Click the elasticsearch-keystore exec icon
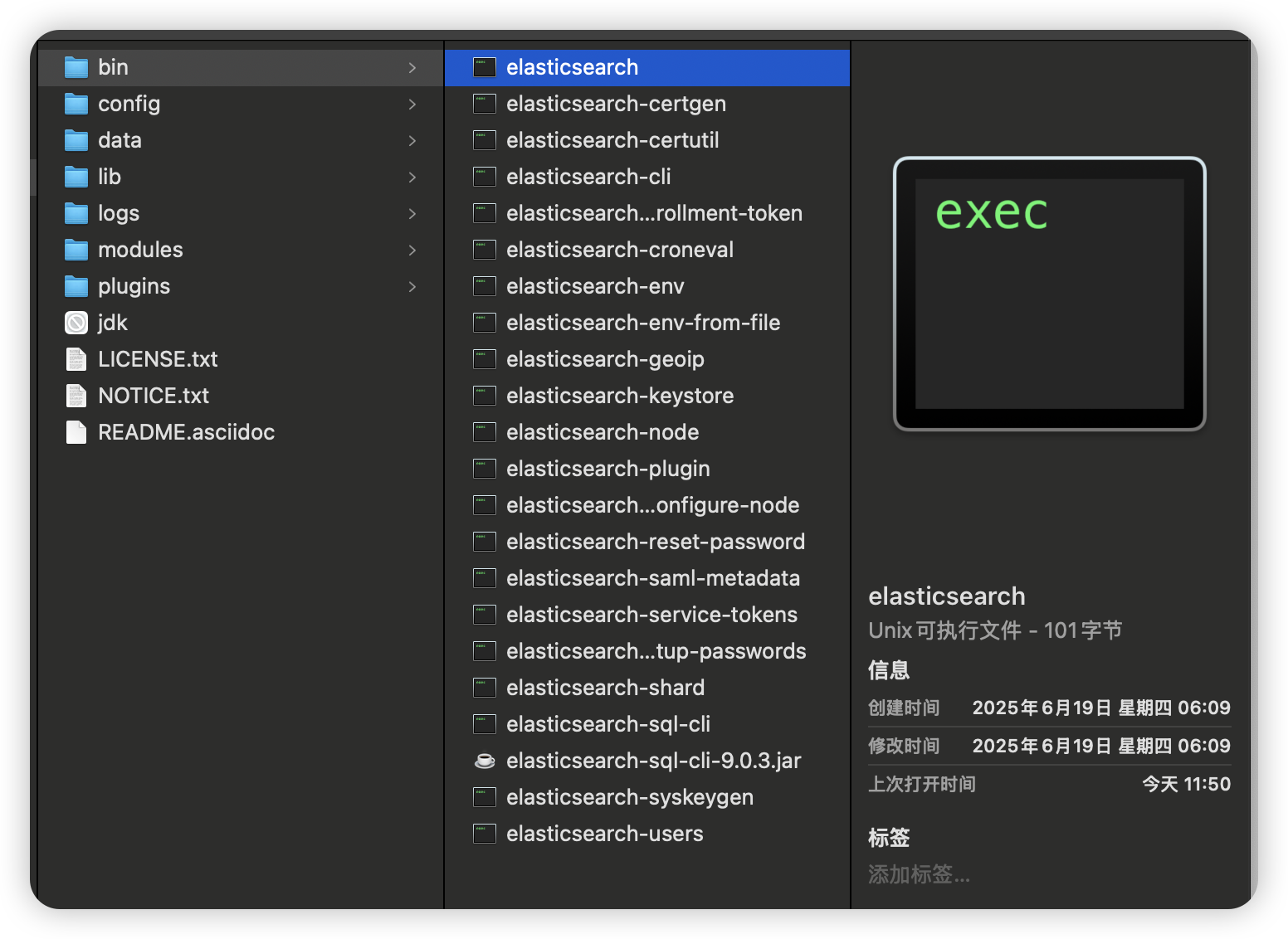The image size is (1288, 939). pos(485,396)
